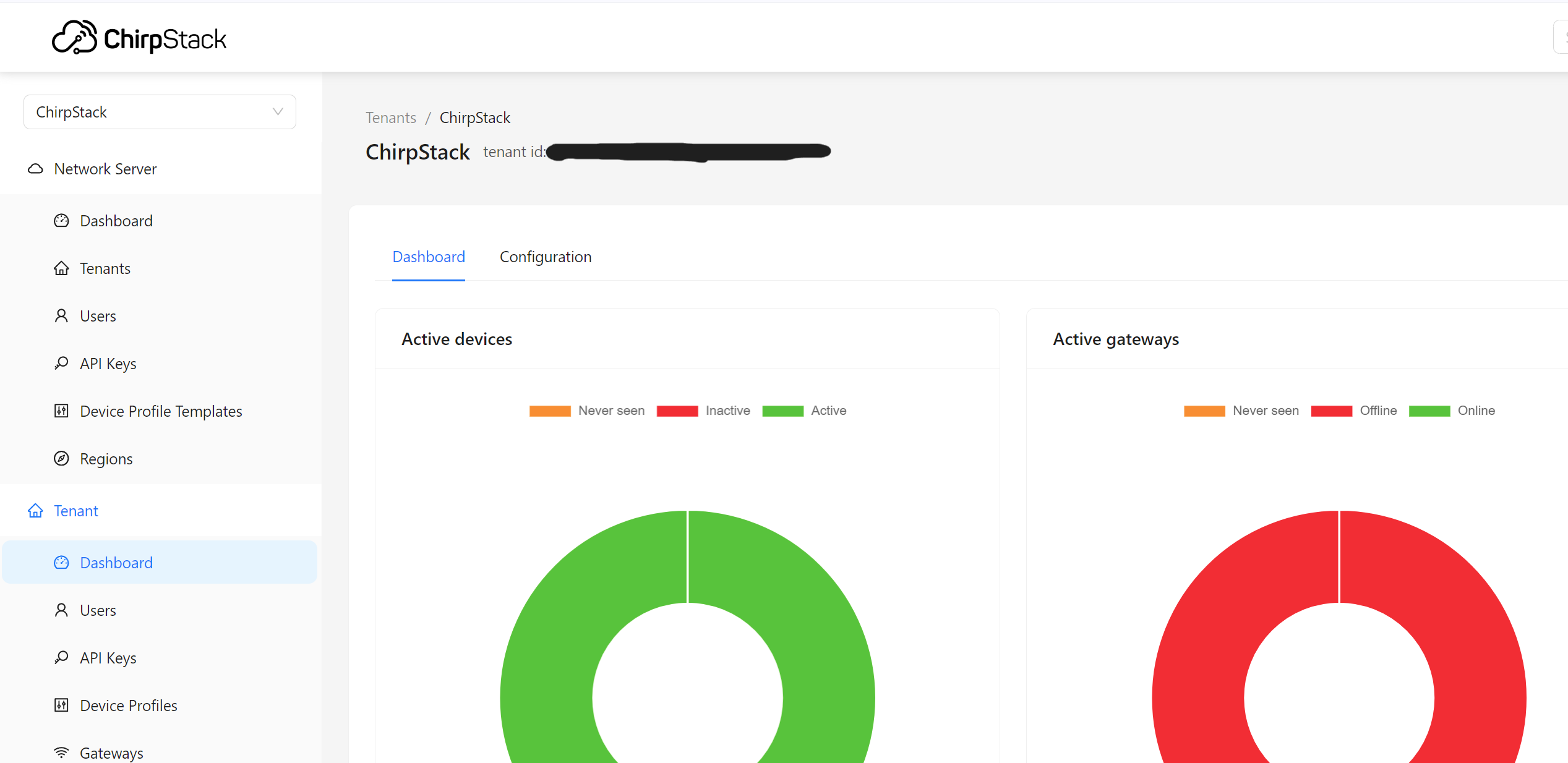Follow the Tenants breadcrumb link

click(391, 117)
